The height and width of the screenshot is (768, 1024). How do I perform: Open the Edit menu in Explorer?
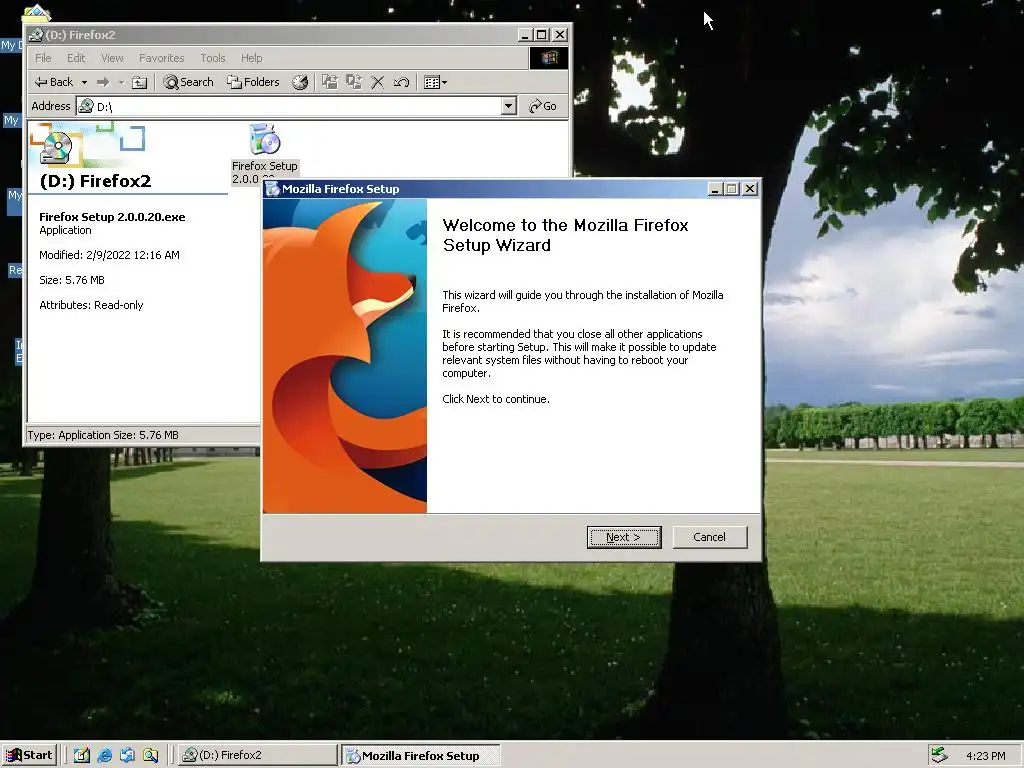tap(76, 58)
